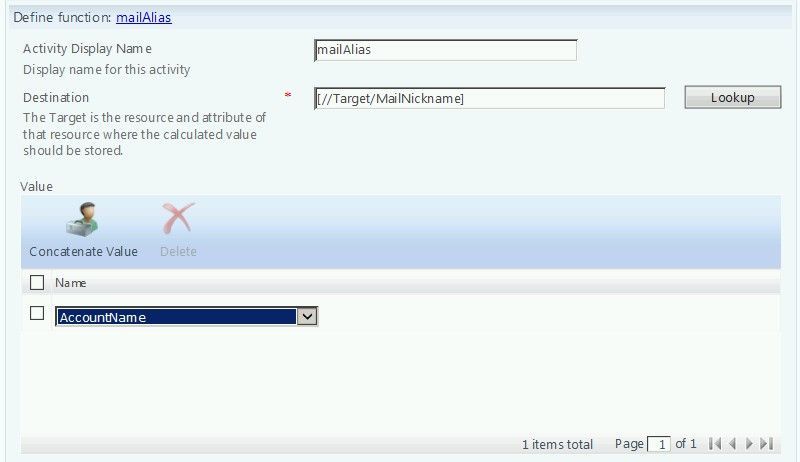Viewport: 800px width, 462px height.
Task: Check the box next to AccountName row
Action: pyautogui.click(x=37, y=313)
